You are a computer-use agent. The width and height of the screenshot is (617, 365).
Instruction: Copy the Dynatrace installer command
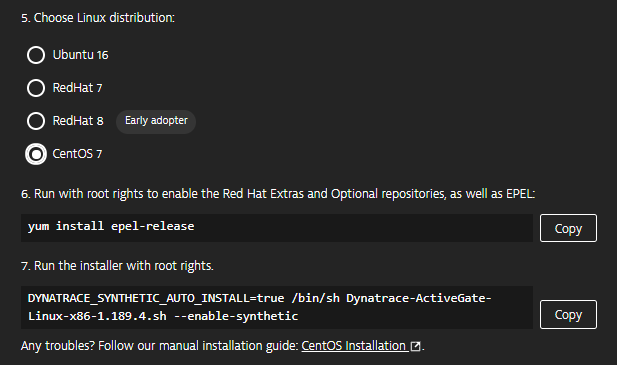pyautogui.click(x=568, y=315)
